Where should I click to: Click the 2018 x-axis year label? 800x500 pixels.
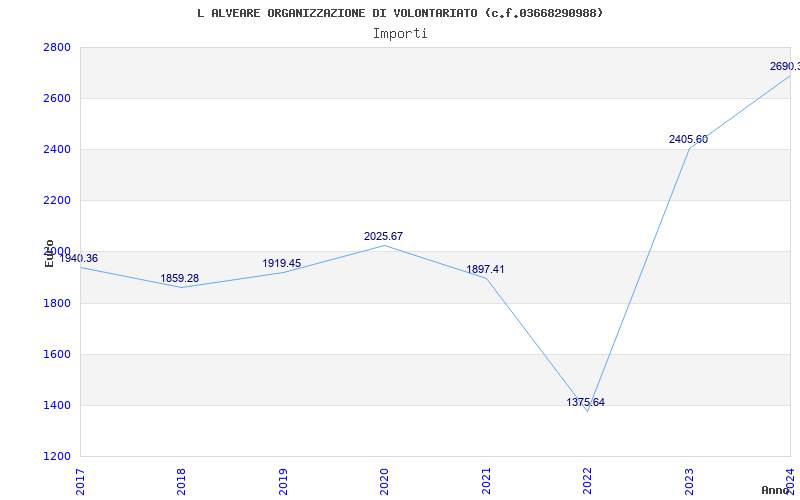click(x=181, y=480)
